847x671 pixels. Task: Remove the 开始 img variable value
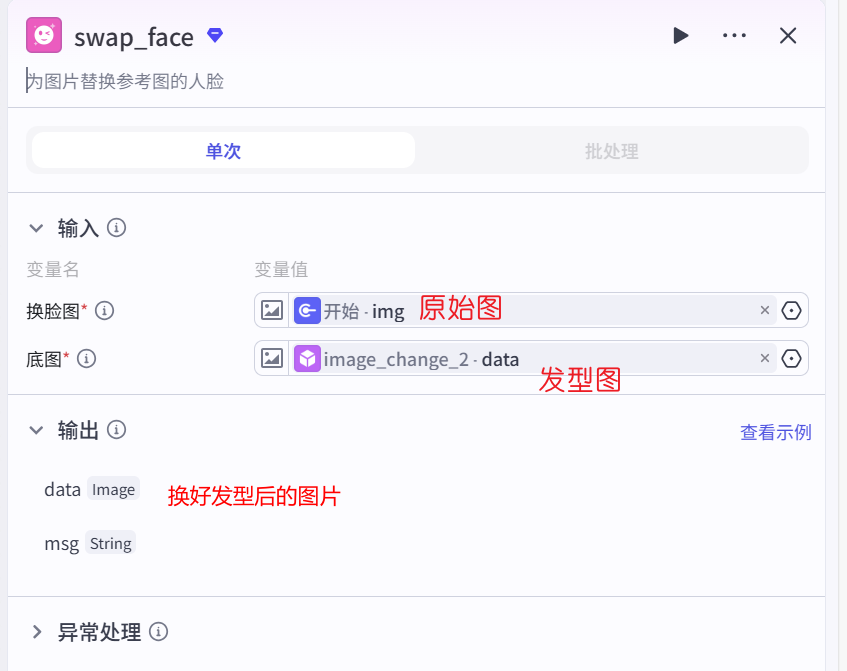point(765,310)
